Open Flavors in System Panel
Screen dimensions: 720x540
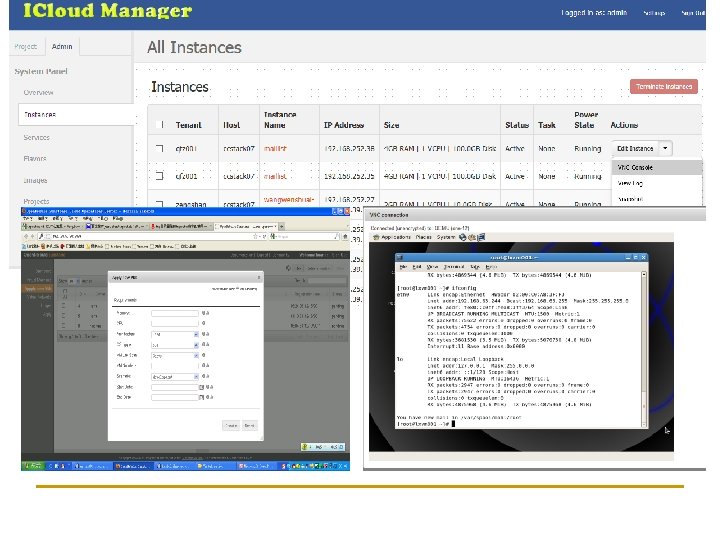[x=35, y=158]
